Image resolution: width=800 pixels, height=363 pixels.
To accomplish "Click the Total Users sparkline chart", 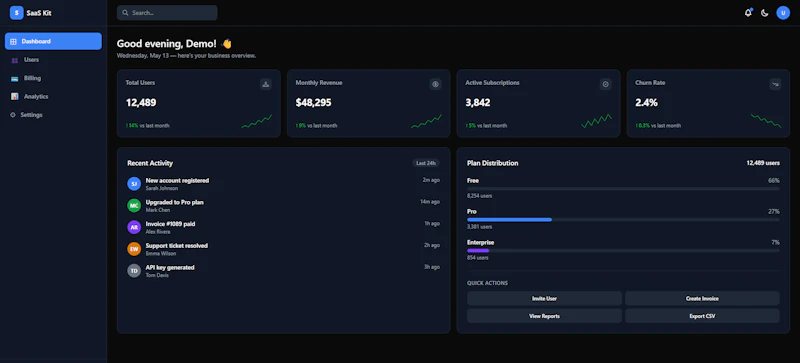I will coord(257,121).
